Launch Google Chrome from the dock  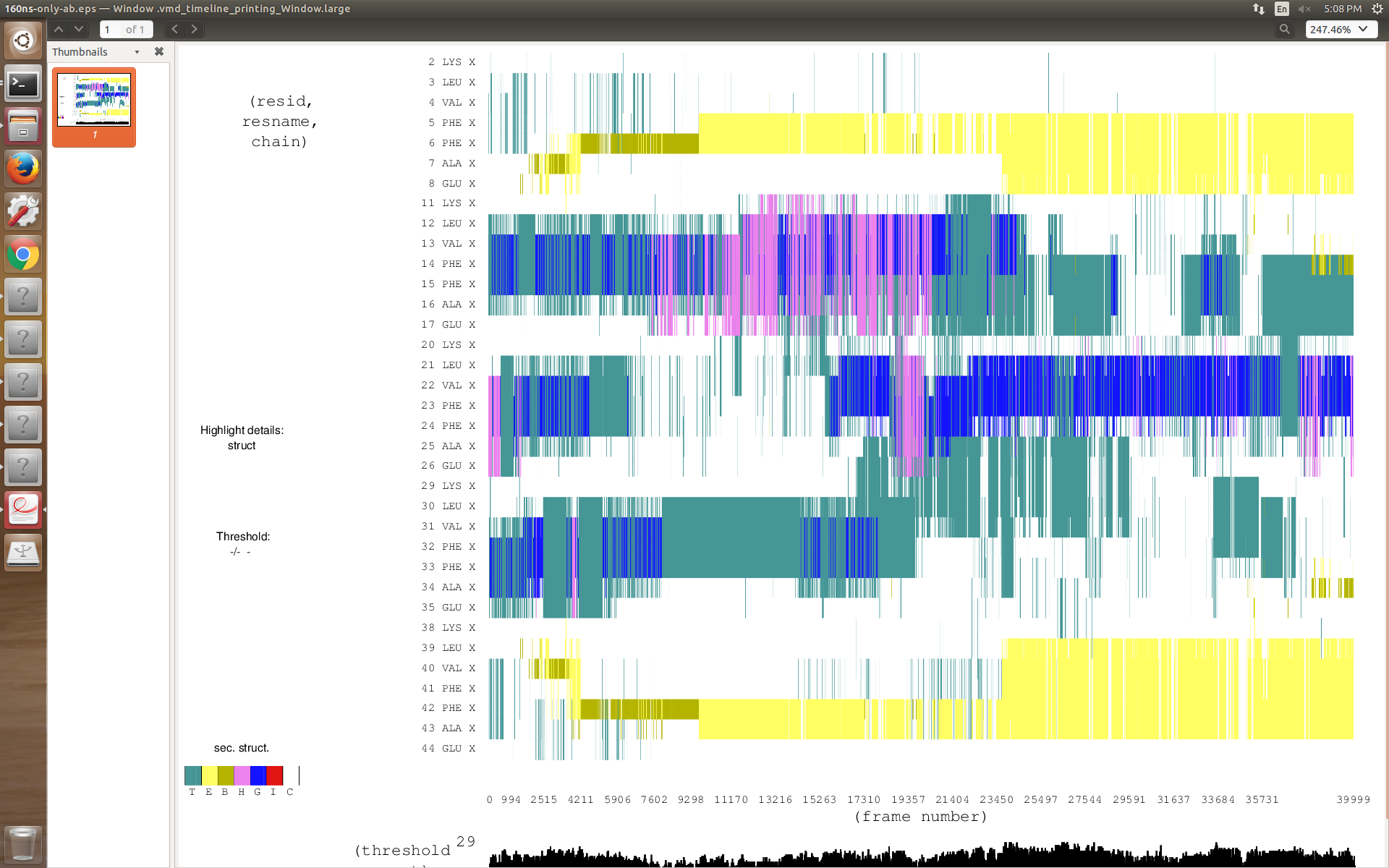pos(23,254)
